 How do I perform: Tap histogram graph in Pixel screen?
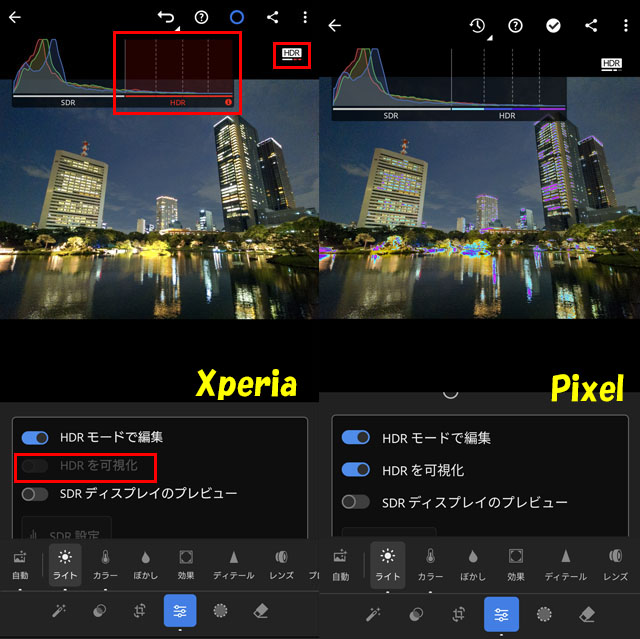(x=449, y=84)
